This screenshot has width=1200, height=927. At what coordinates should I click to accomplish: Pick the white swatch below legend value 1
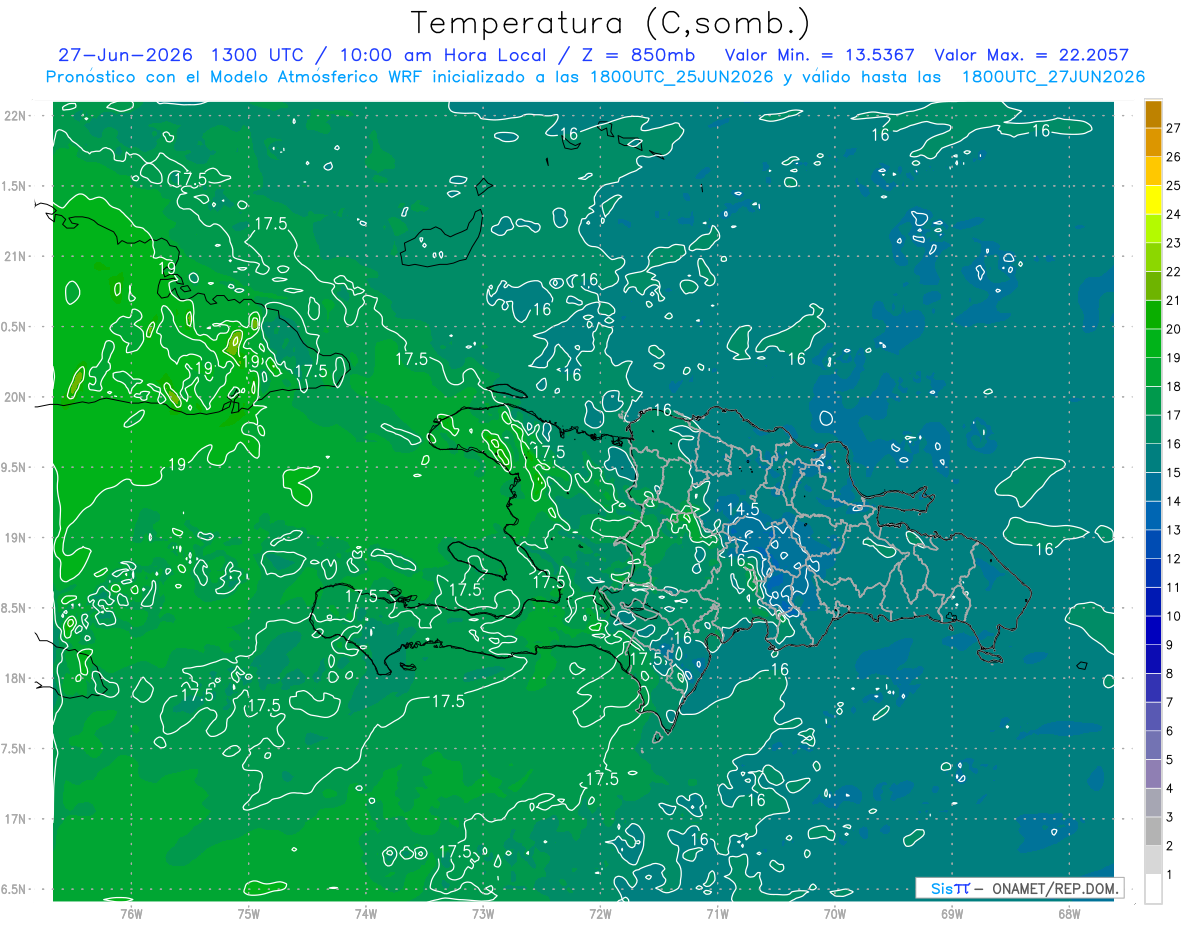(1153, 889)
